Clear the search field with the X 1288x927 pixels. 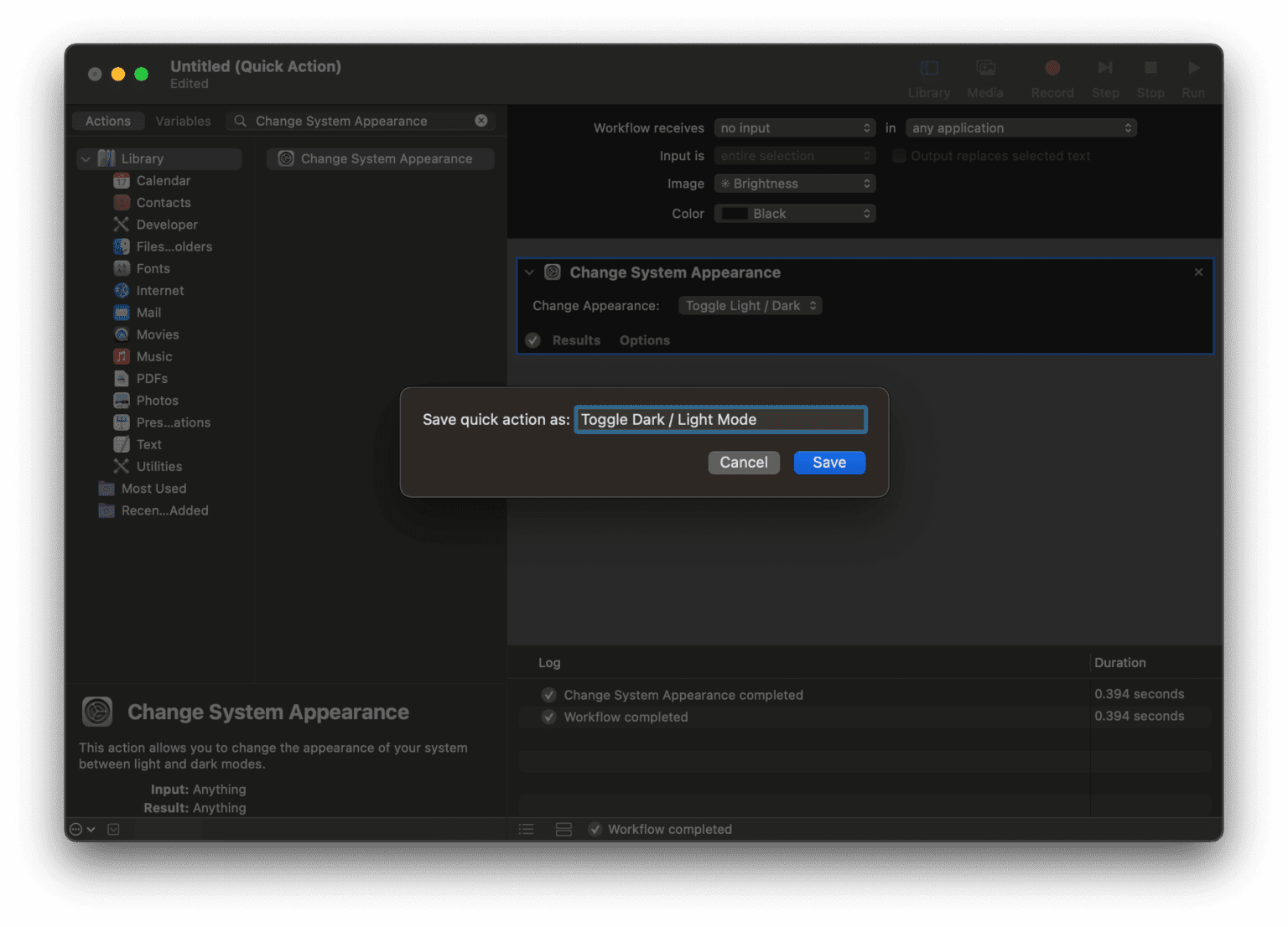pos(481,121)
